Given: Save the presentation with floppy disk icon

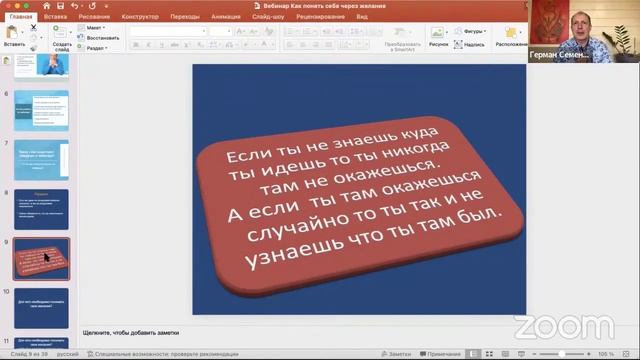Looking at the screenshot, I should pyautogui.click(x=60, y=6).
